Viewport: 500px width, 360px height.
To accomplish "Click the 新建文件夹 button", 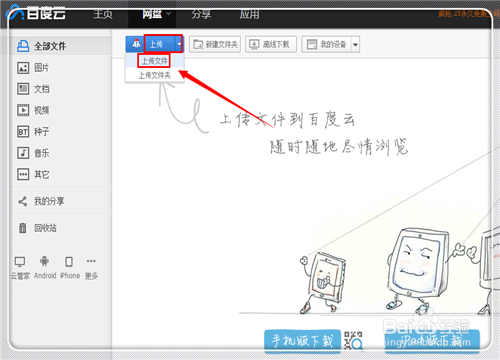I will click(215, 44).
